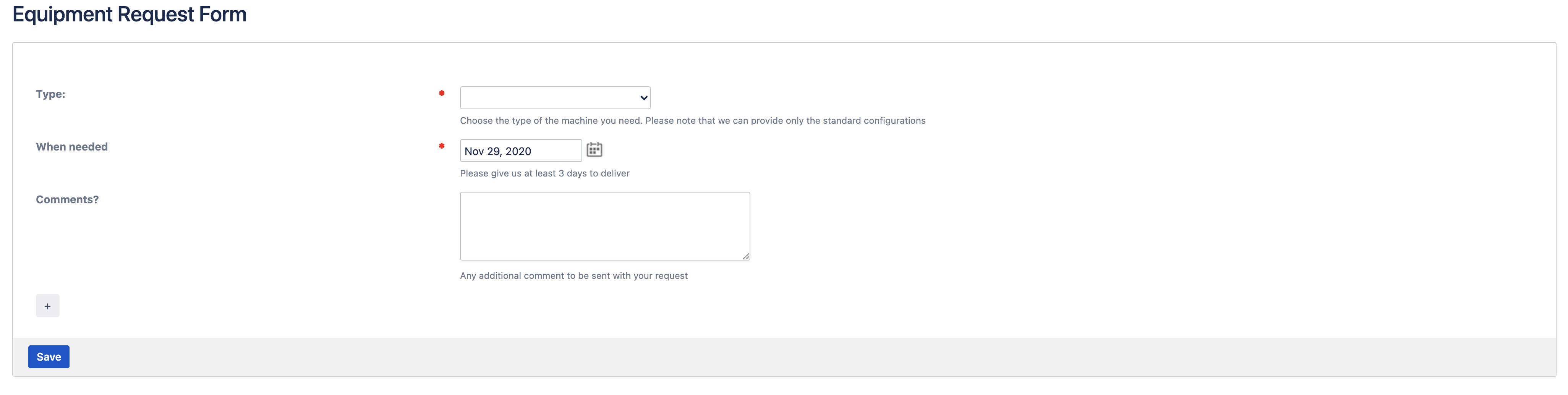
Task: Click the delivery note under the date field
Action: tap(544, 173)
